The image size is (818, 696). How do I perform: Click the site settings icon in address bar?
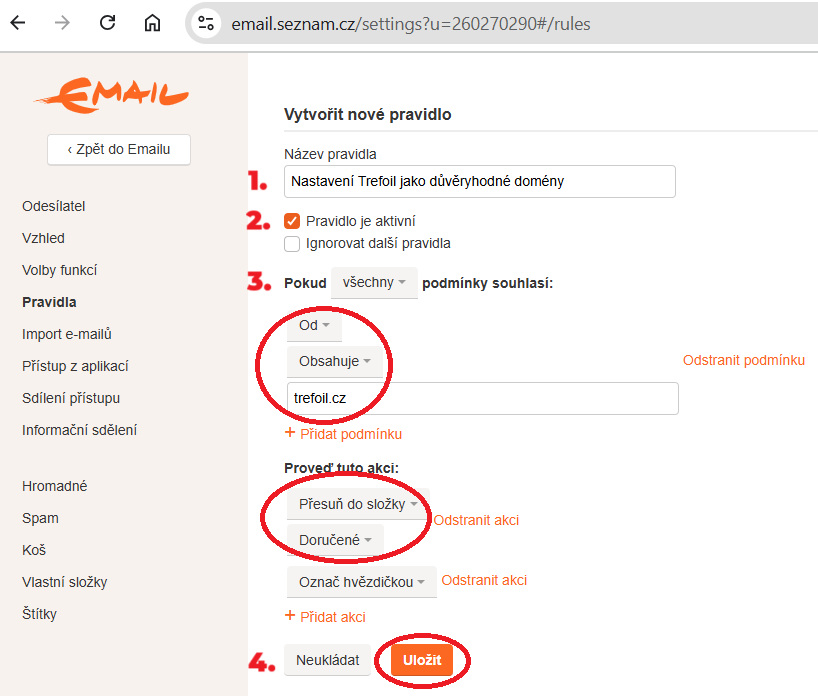pos(206,23)
